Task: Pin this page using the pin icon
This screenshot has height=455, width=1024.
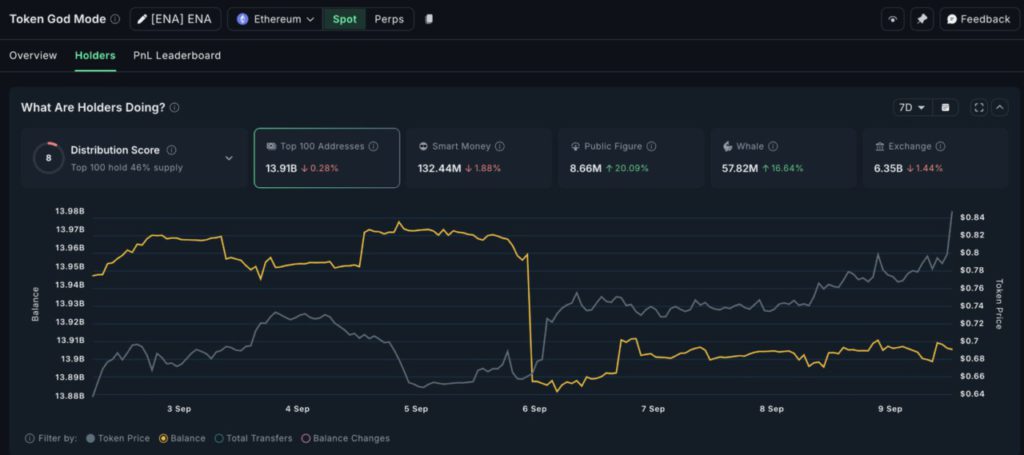Action: 922,19
